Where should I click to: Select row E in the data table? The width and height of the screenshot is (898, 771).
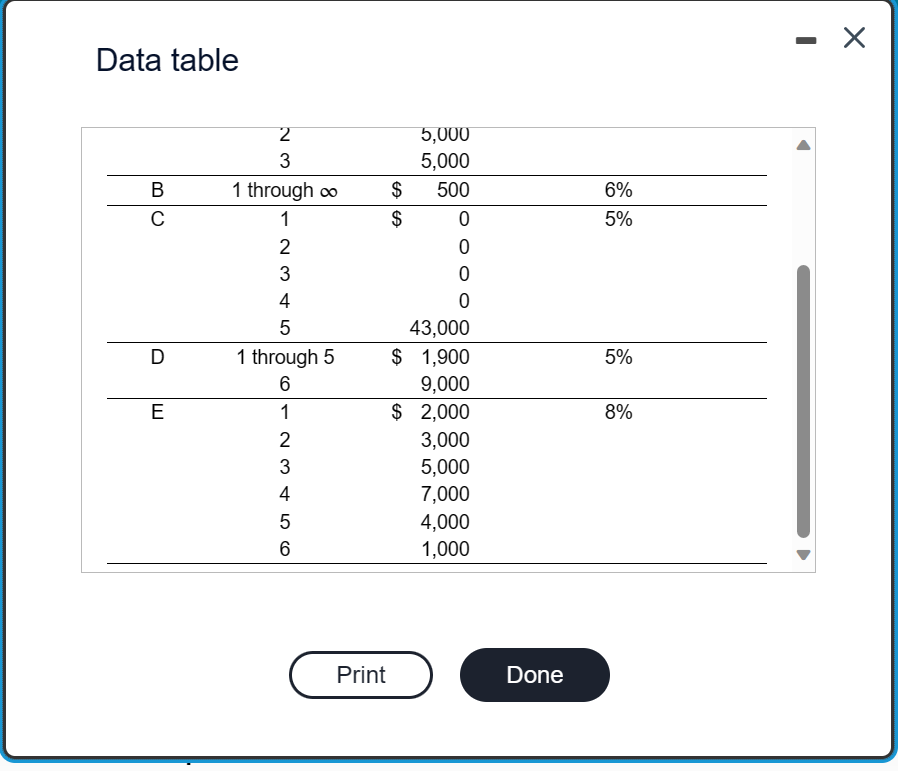point(157,411)
